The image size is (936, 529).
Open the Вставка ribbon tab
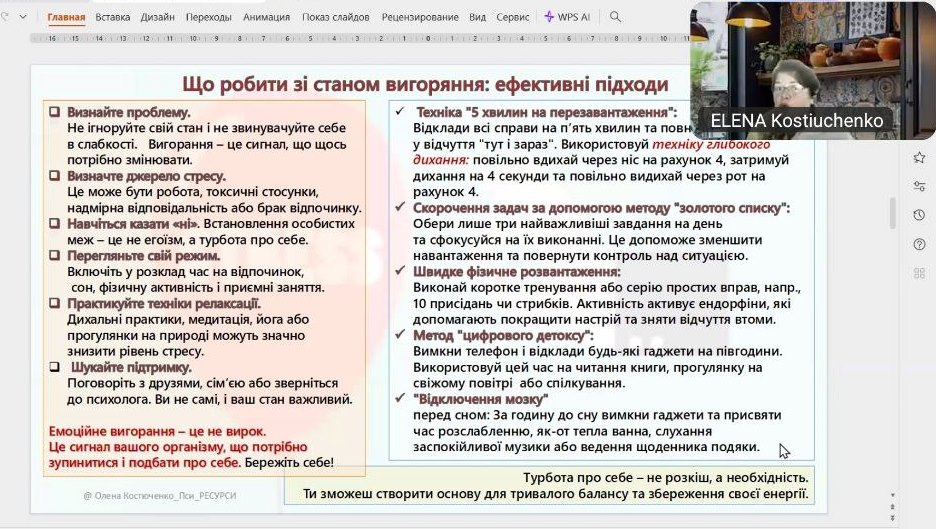coord(112,17)
